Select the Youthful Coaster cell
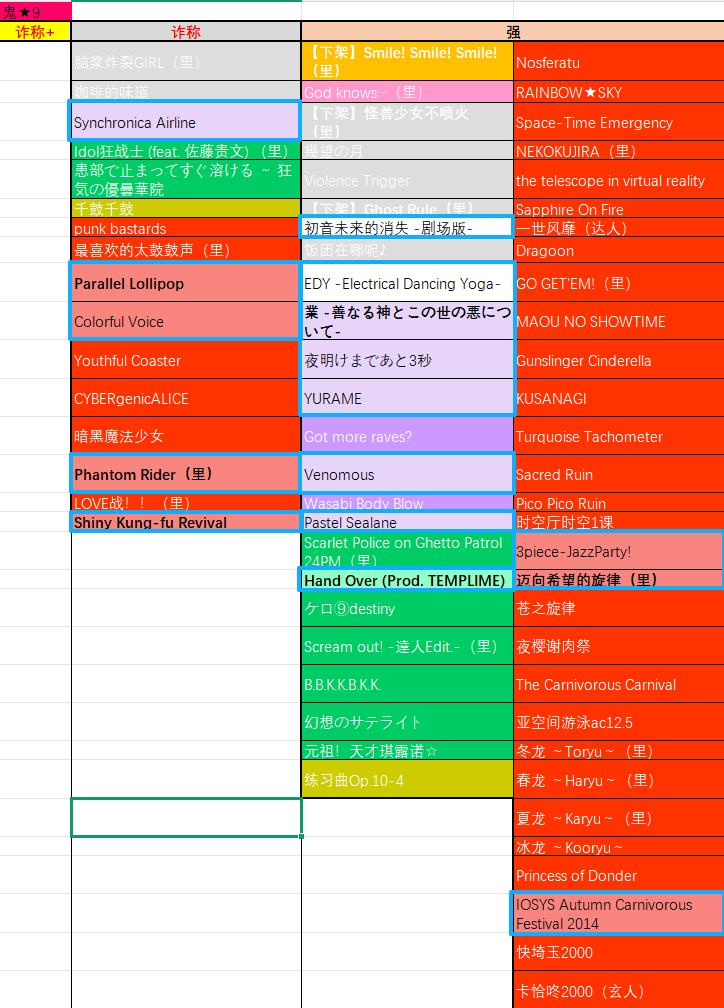724x1008 pixels. [185, 360]
